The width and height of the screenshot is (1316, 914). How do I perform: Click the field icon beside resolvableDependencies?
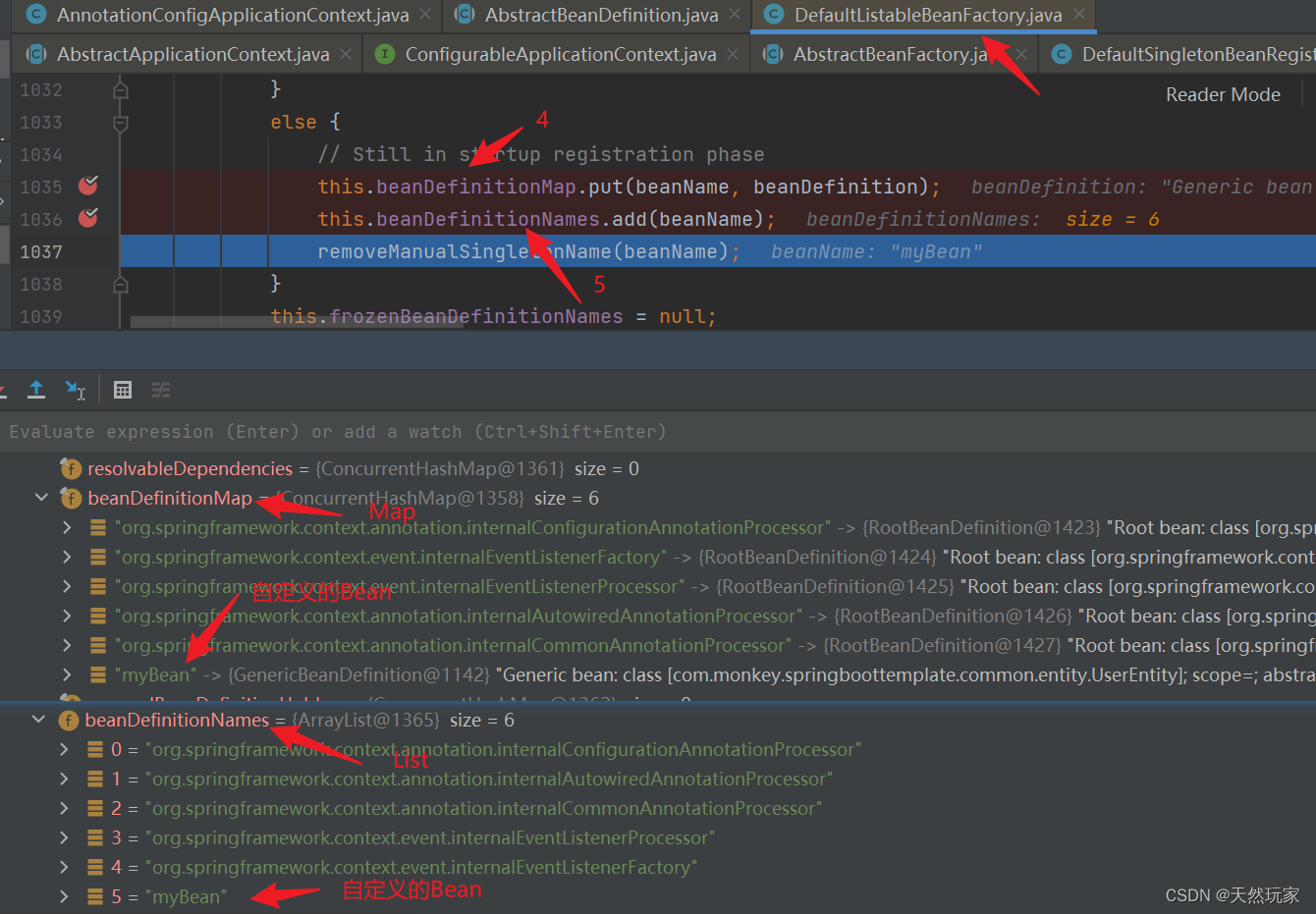point(71,468)
